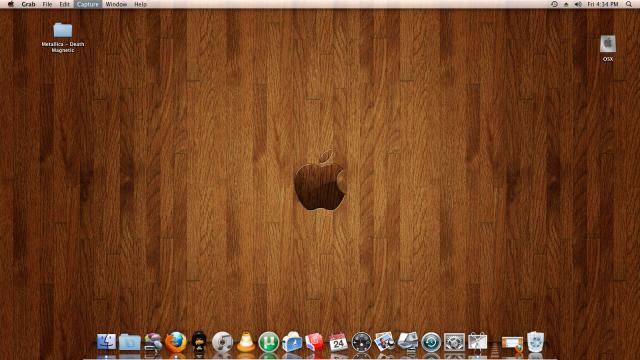
Task: Open the Help menu
Action: point(140,4)
